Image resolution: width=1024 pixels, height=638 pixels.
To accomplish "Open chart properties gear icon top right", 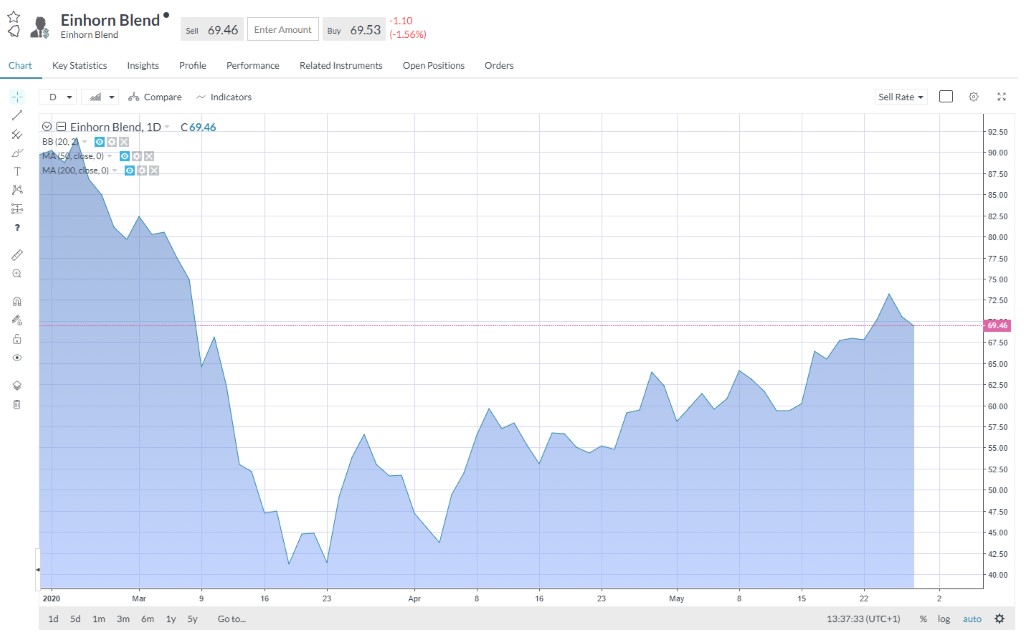I will 973,97.
